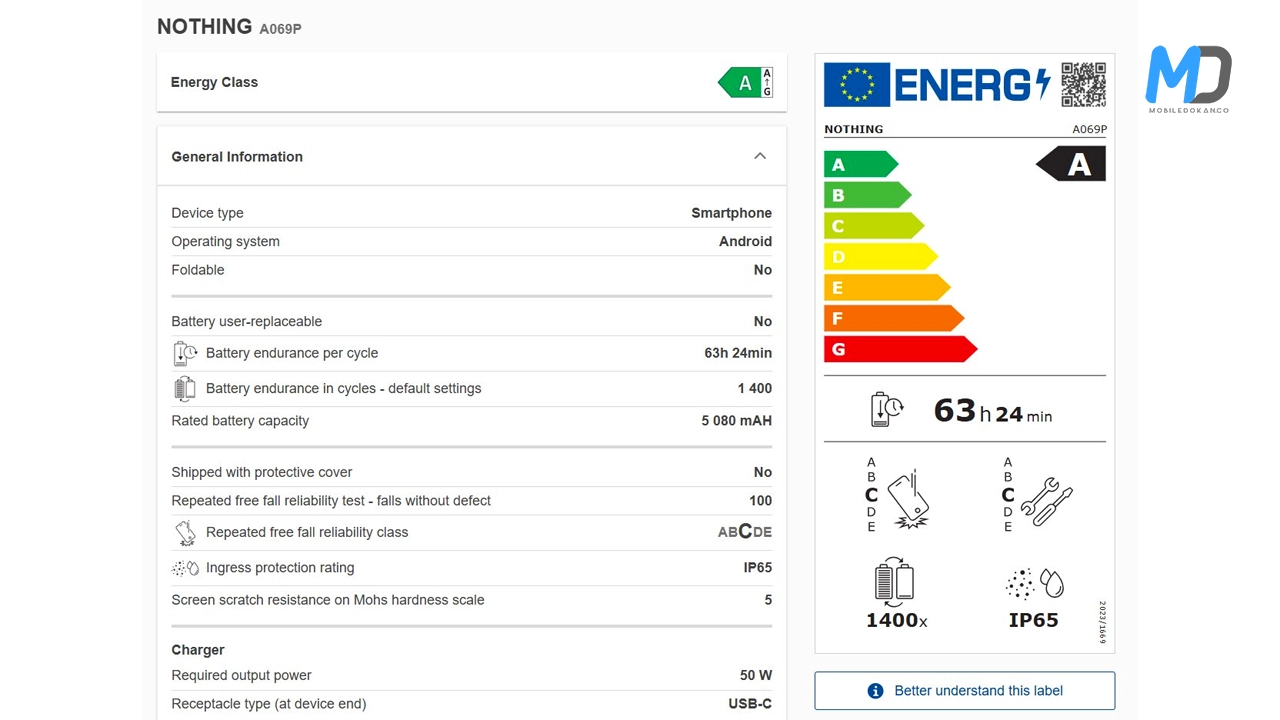Click the black A rating arrow on label

[1071, 164]
